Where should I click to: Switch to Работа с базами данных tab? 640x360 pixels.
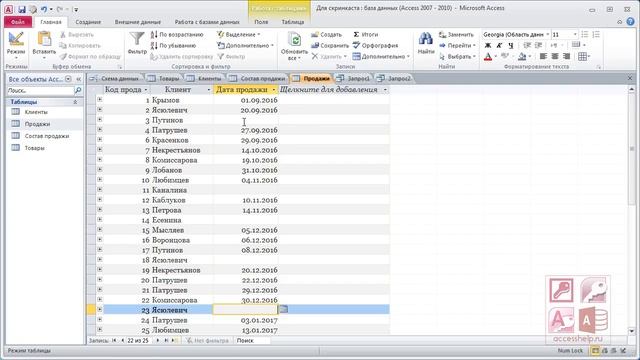(x=207, y=22)
